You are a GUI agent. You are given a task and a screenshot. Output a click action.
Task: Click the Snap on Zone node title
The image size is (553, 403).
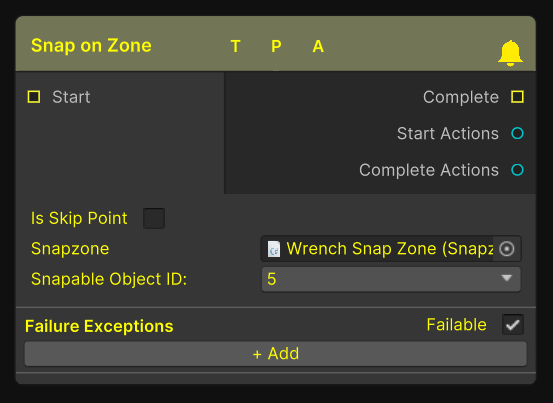[91, 45]
